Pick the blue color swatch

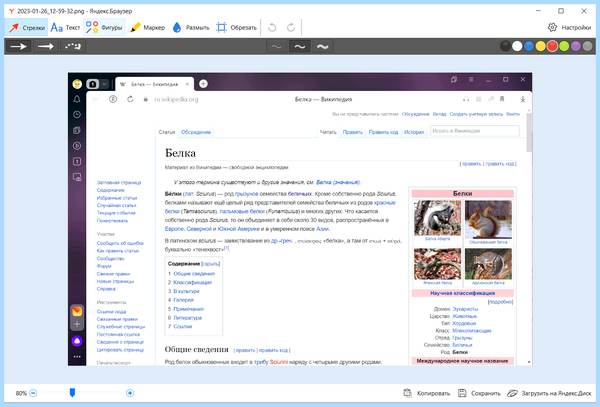(x=529, y=46)
